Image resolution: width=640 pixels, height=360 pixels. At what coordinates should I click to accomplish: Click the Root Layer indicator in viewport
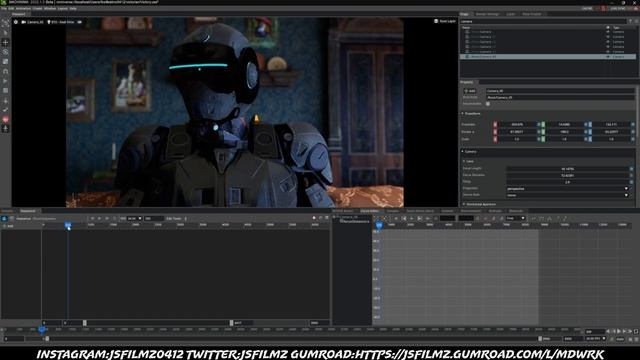444,21
